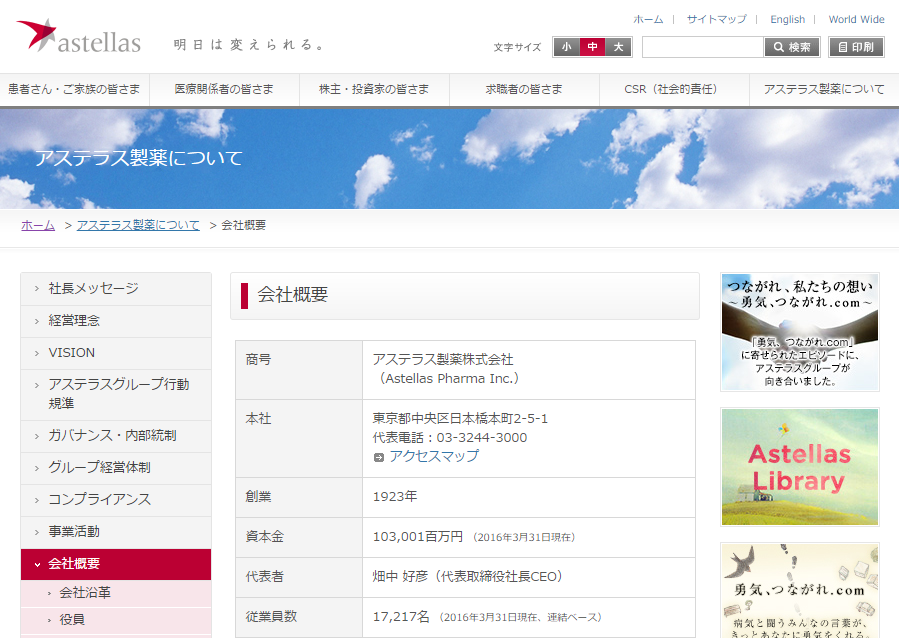This screenshot has width=899, height=638.
Task: Click the 東京都中央区日本橋本町2-5-1 address
Action: coord(460,419)
